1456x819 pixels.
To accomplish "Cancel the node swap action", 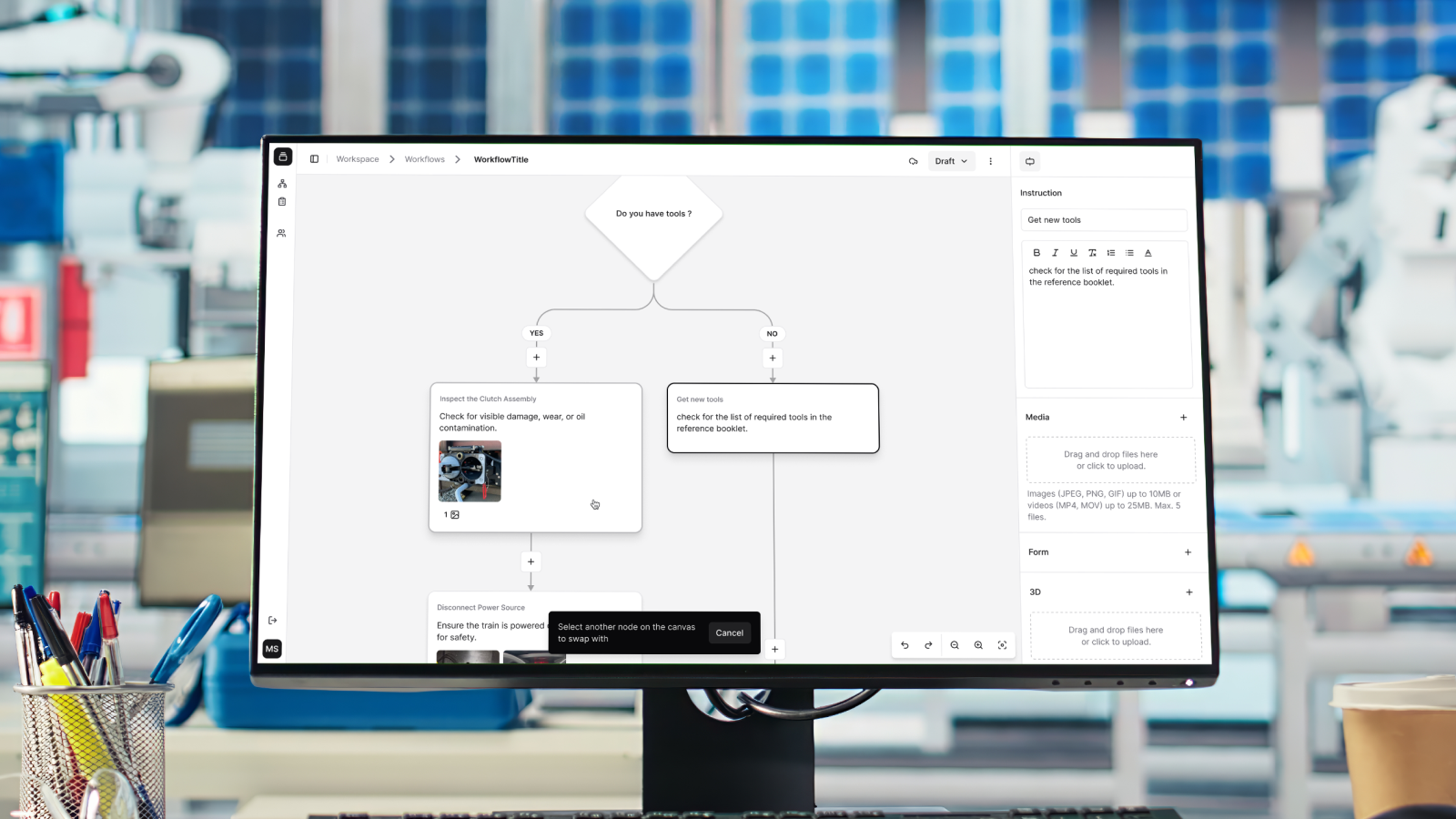I will coord(730,632).
